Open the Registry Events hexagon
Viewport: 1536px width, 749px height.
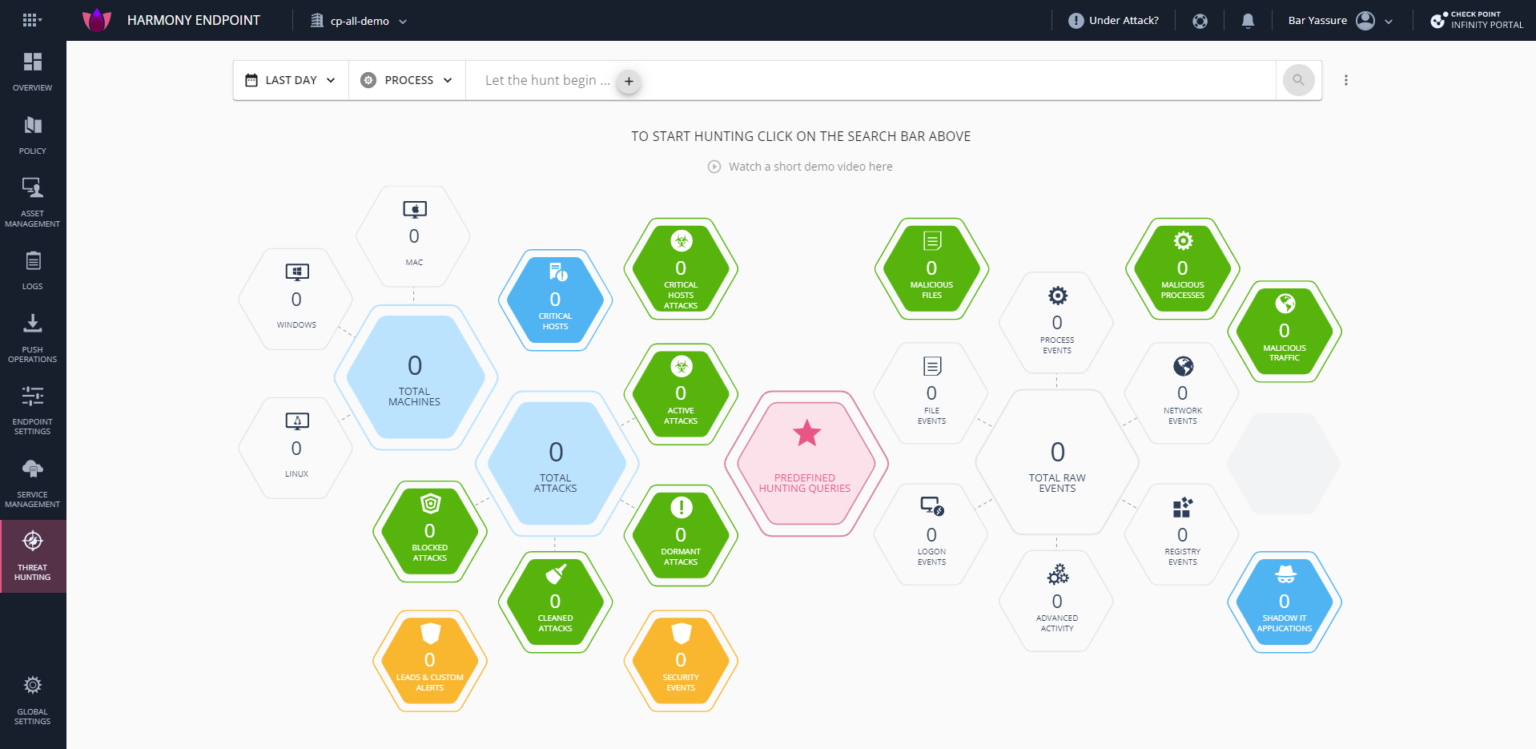click(1183, 534)
